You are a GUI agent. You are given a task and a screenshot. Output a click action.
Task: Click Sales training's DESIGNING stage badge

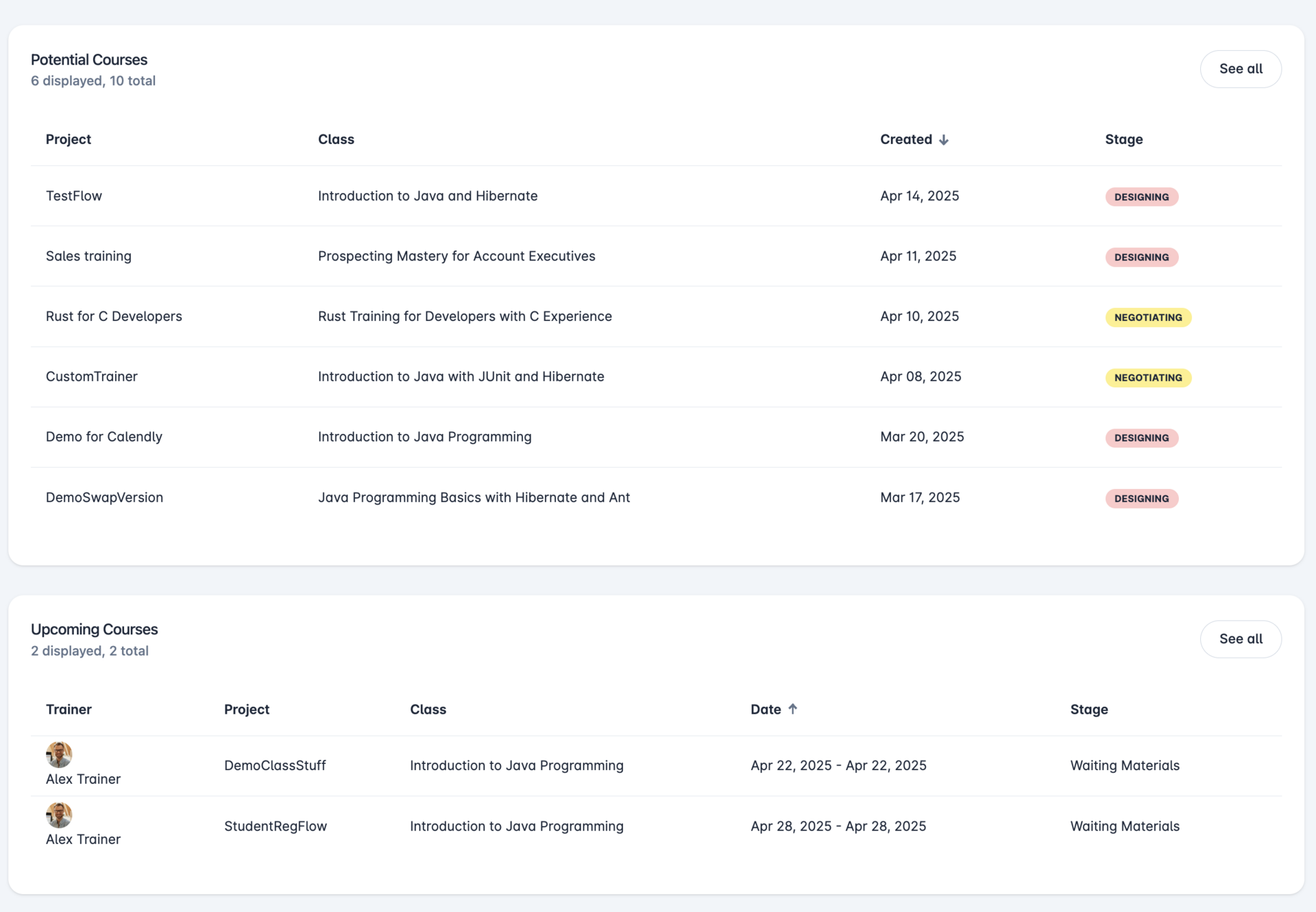(x=1141, y=257)
